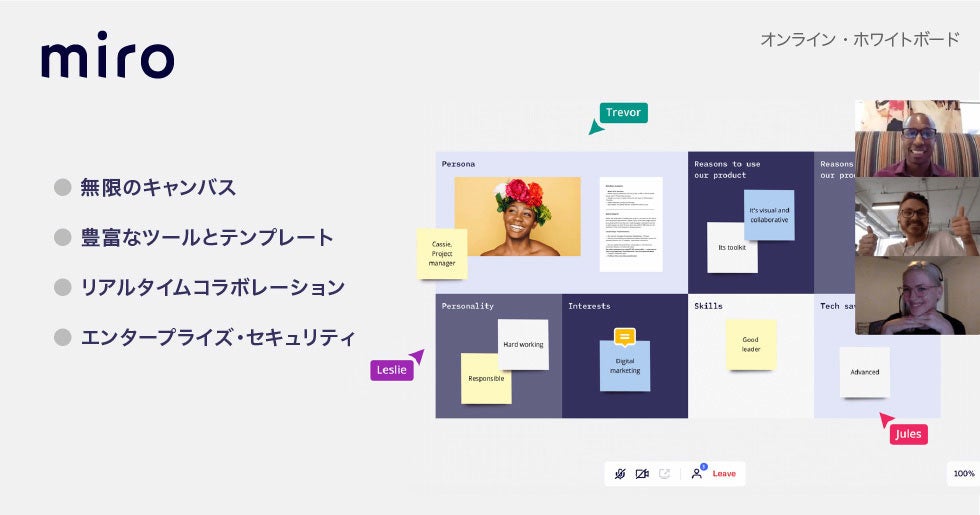Click the エンタープライズ・セキュリティ bullet text

(218, 338)
